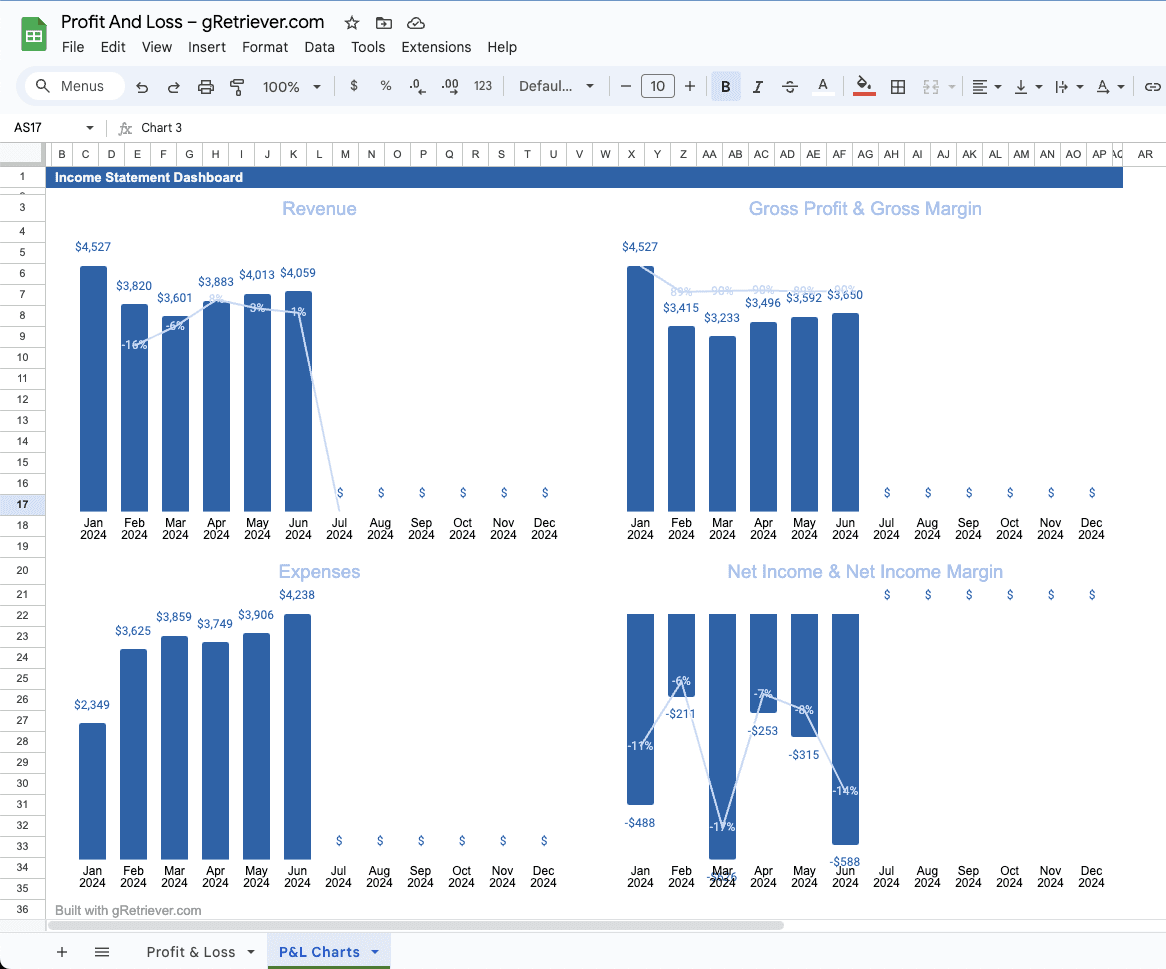Increase decimal places
Viewport: 1166px width, 969px height.
[450, 86]
